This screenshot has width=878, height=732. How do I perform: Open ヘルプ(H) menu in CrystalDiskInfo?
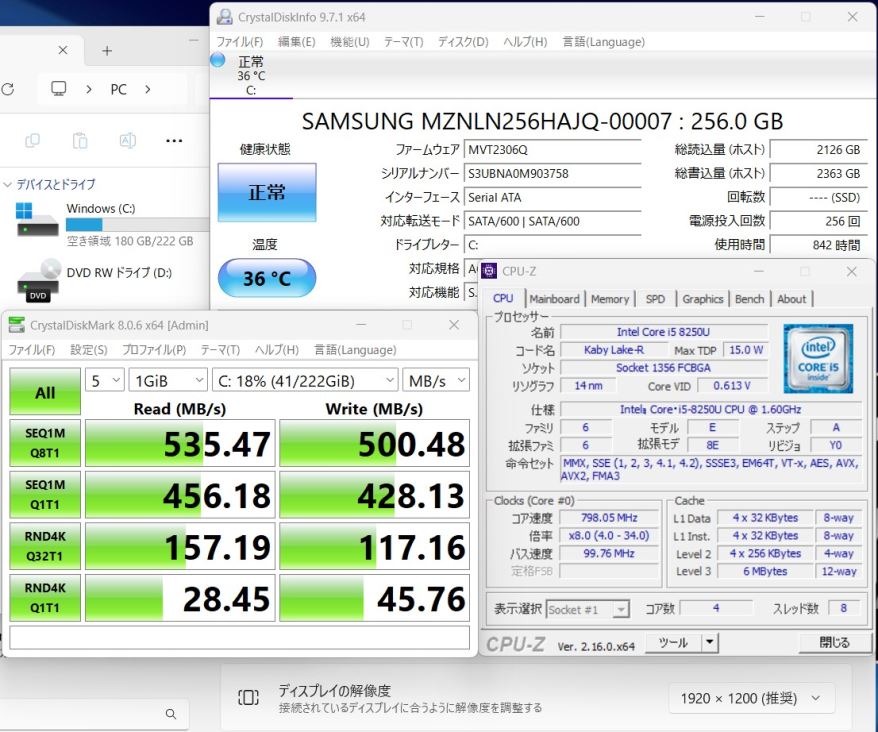(x=525, y=42)
